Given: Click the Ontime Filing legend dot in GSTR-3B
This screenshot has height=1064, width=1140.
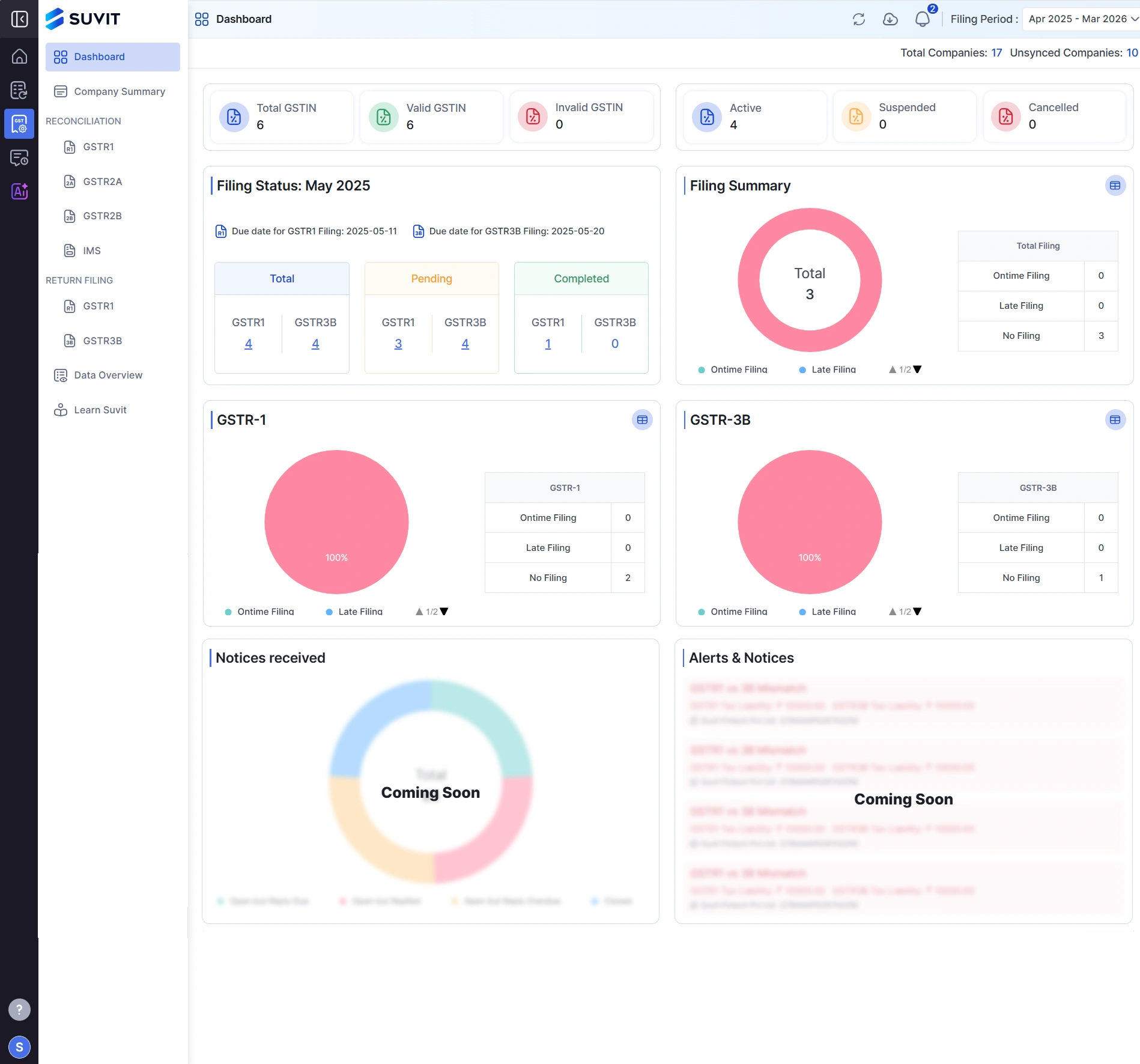Looking at the screenshot, I should [701, 612].
